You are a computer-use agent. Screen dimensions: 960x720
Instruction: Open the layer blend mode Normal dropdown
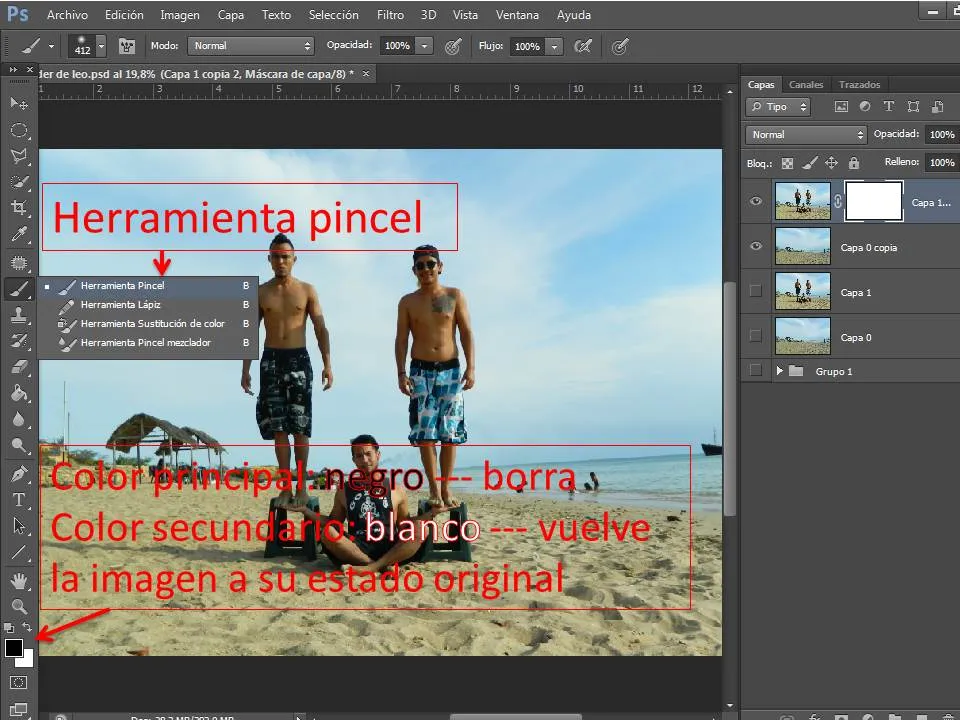[x=806, y=135]
